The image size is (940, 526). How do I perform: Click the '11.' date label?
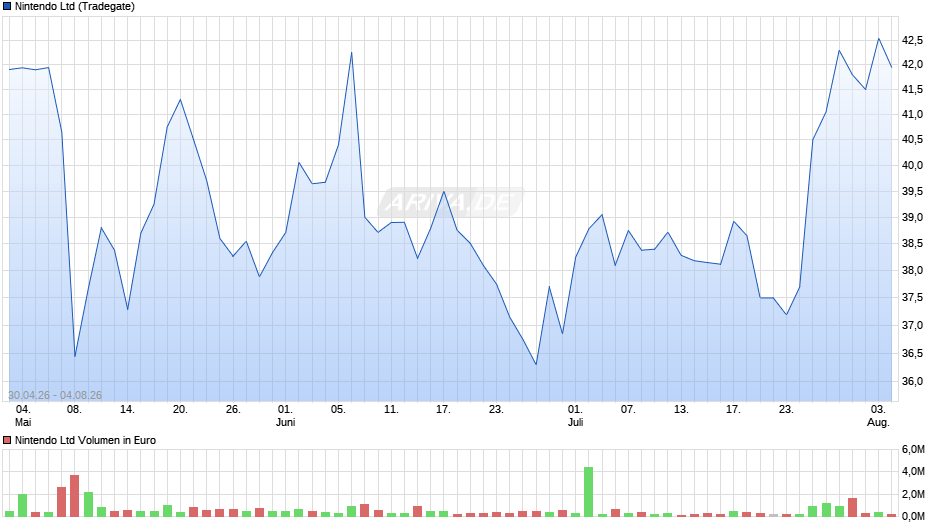(391, 410)
